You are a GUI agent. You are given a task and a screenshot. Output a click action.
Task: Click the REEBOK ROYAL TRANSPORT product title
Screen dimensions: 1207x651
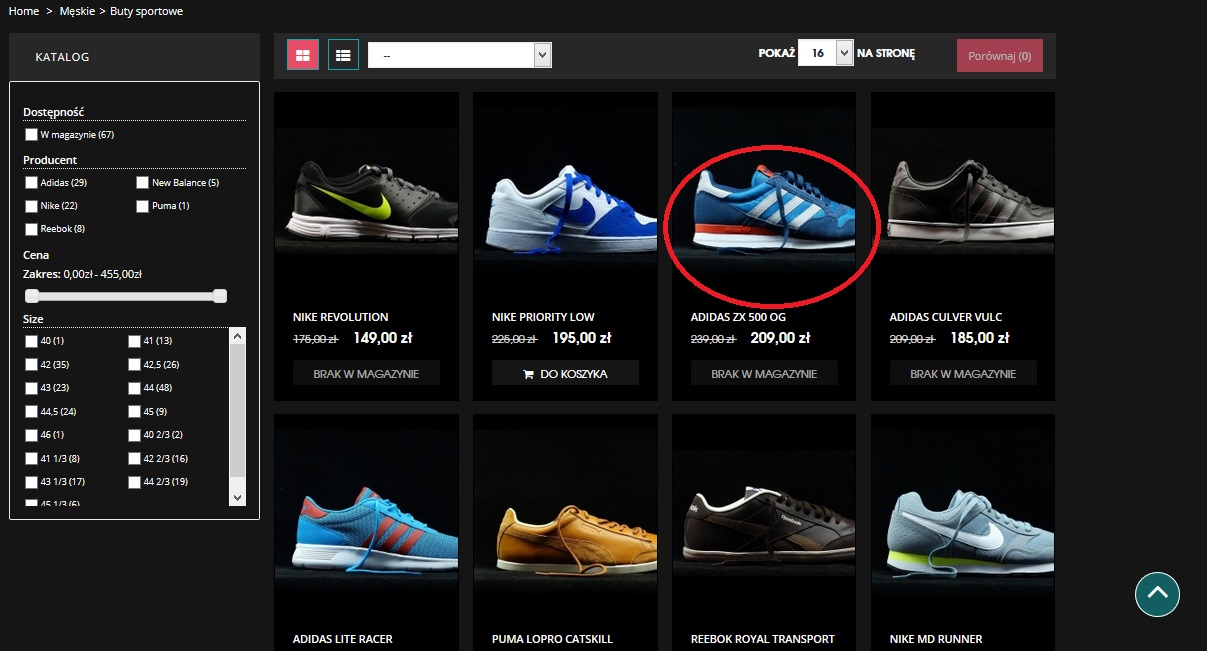point(763,639)
